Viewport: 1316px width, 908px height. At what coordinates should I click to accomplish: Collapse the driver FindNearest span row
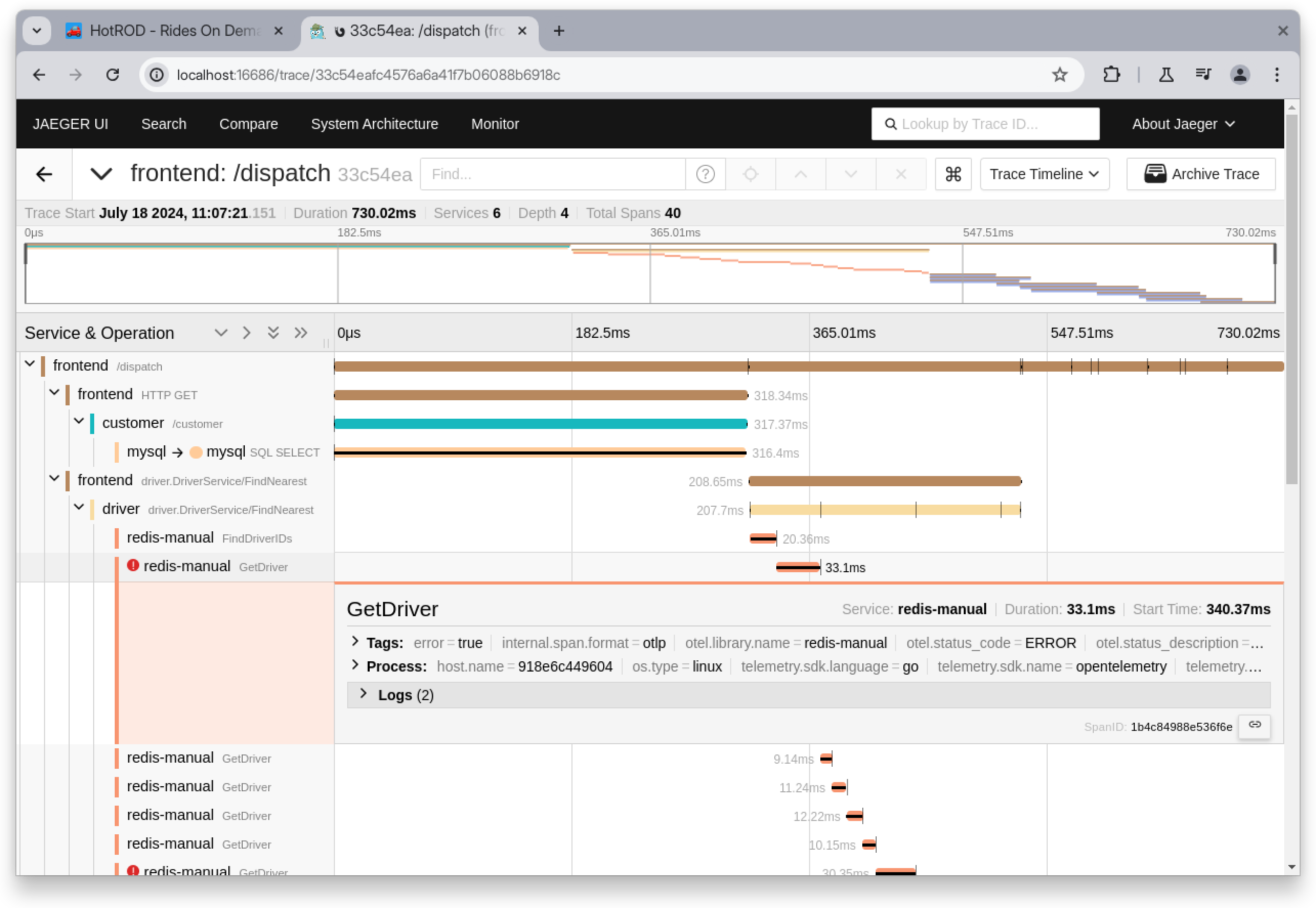(x=79, y=507)
